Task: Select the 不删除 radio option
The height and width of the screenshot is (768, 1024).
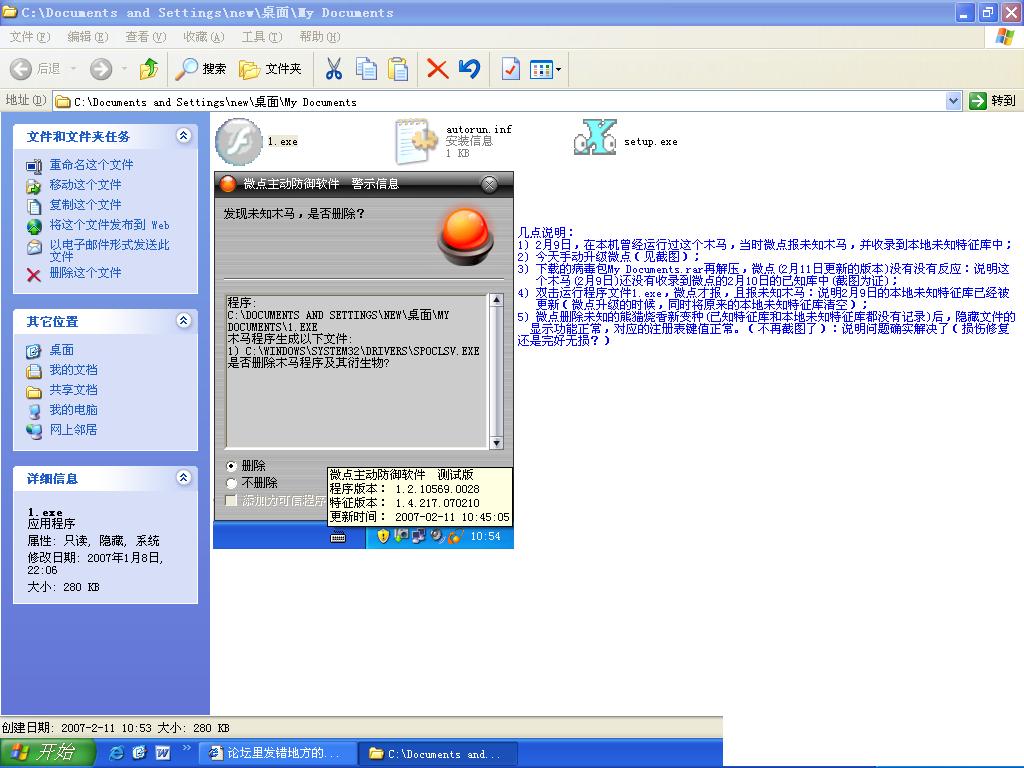Action: pos(231,483)
